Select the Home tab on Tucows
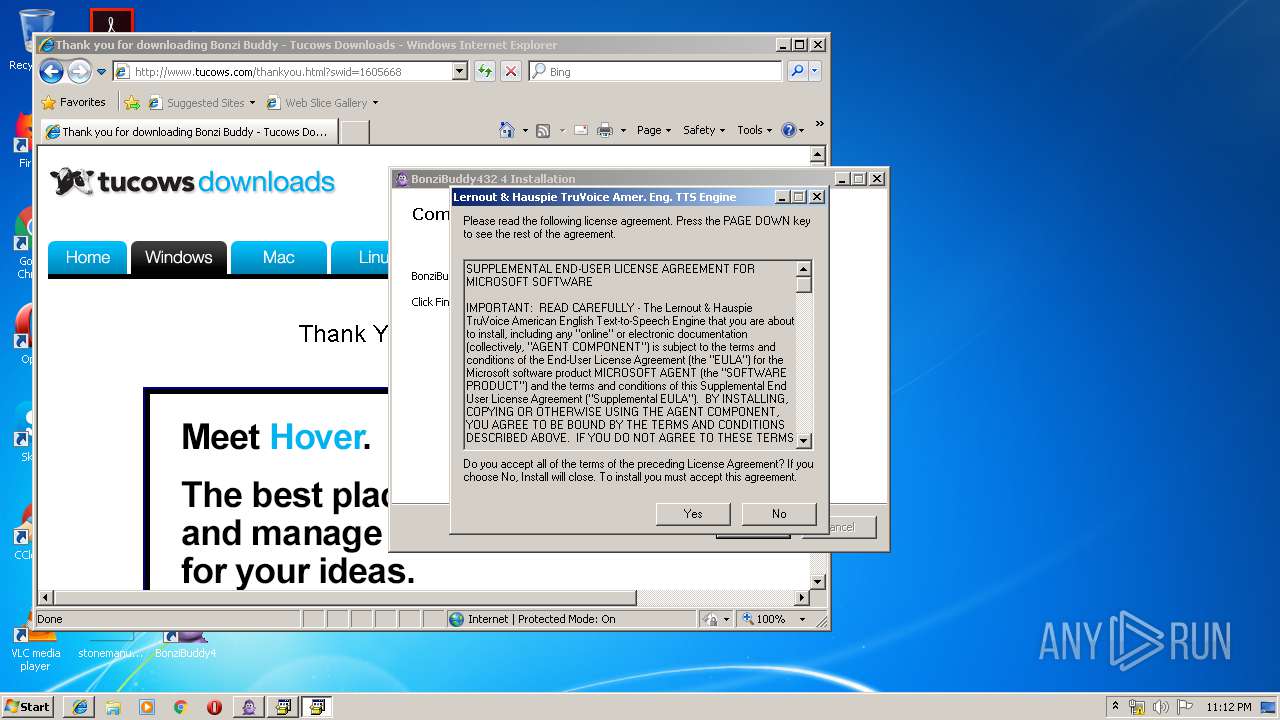The width and height of the screenshot is (1280, 720). pyautogui.click(x=88, y=257)
